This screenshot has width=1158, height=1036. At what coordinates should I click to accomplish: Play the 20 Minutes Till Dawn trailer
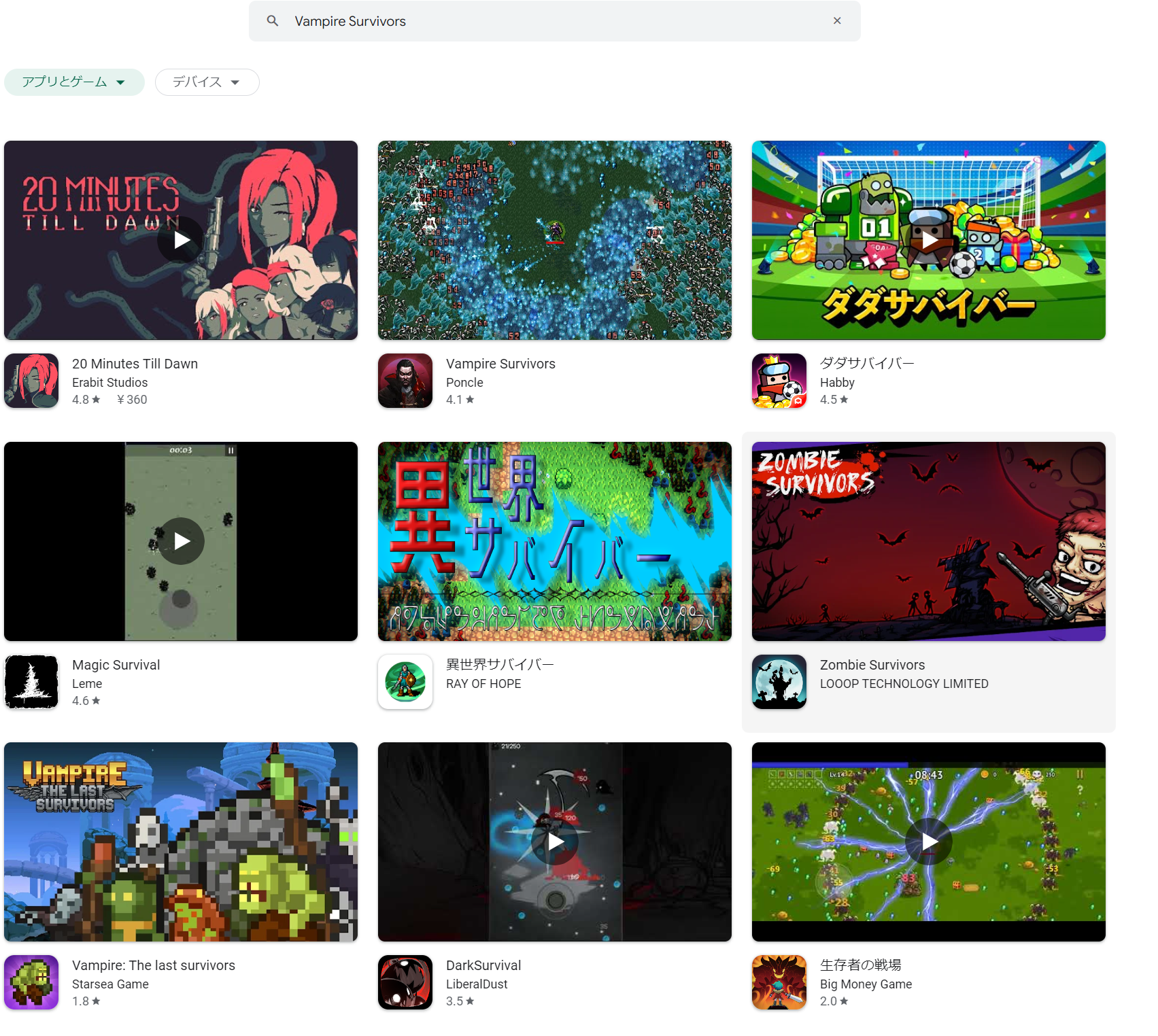click(181, 240)
